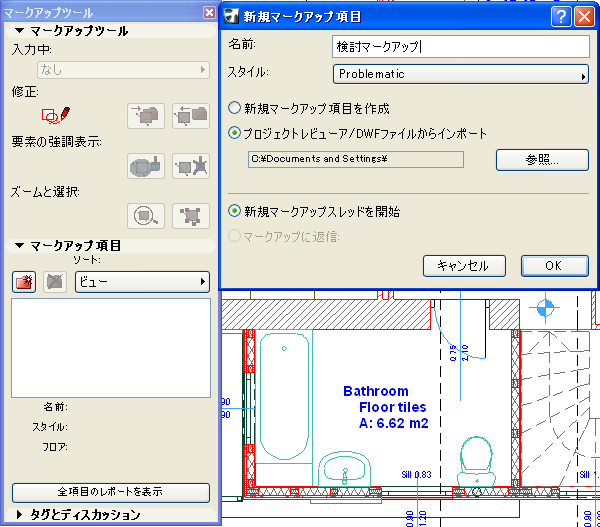Click the bathtub symbol in floor plan
Viewport: 600px width, 527px height.
tap(284, 396)
